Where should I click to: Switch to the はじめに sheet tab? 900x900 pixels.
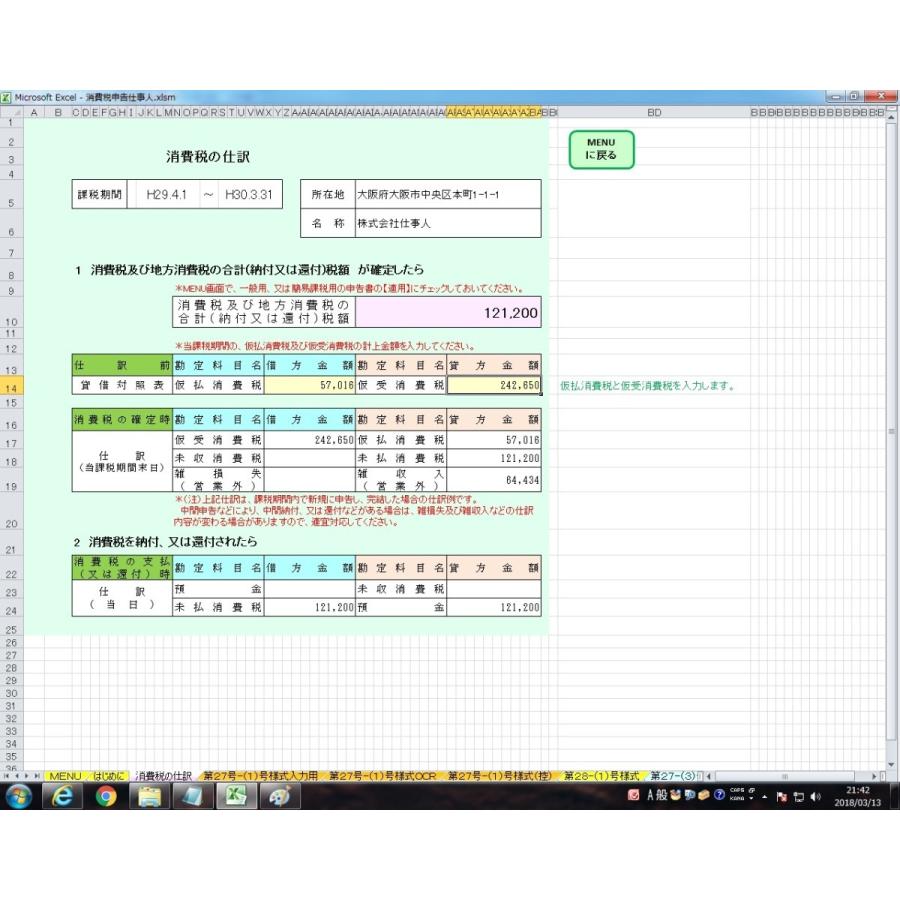[109, 776]
